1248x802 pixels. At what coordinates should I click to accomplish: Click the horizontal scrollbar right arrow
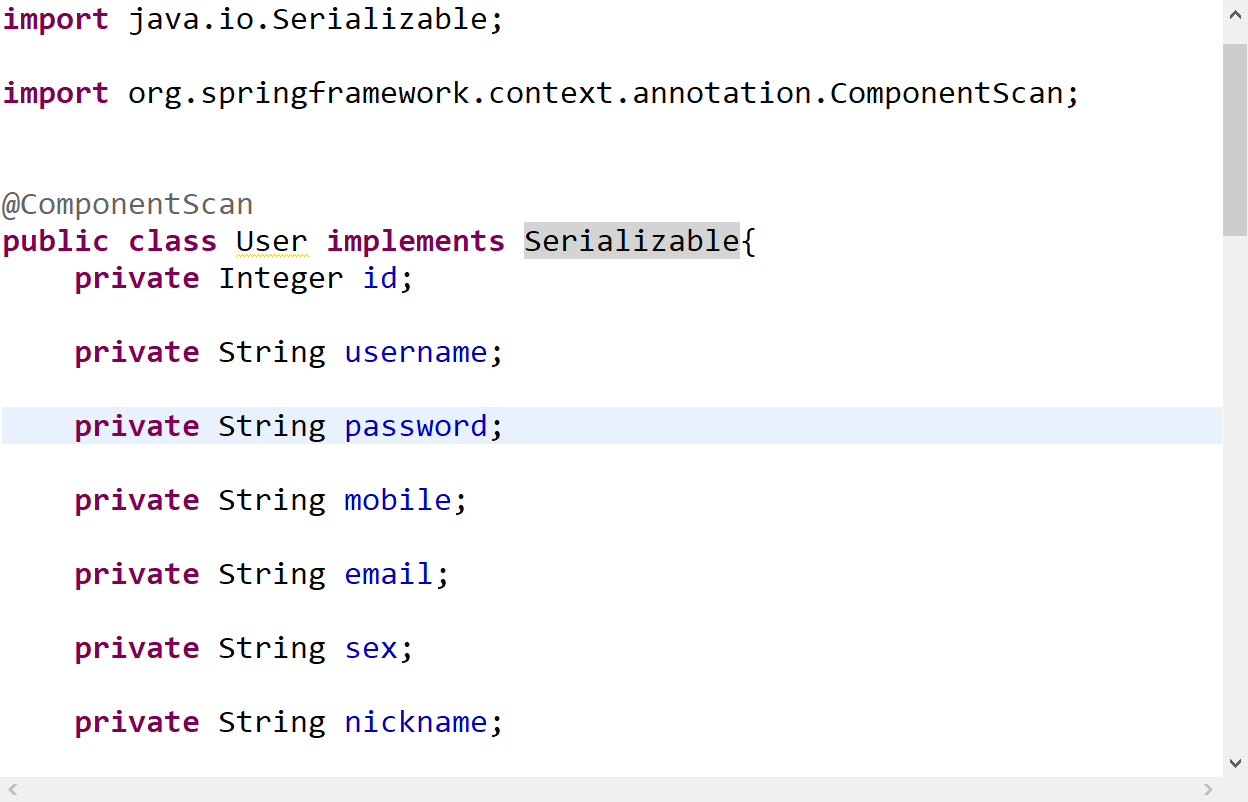pos(1208,790)
